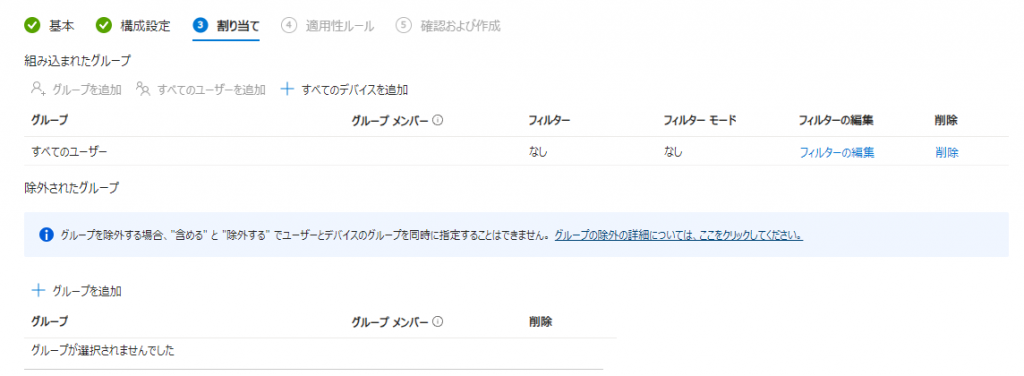
Task: Click the plus icon for excluded グループを追加
Action: pyautogui.click(x=38, y=290)
